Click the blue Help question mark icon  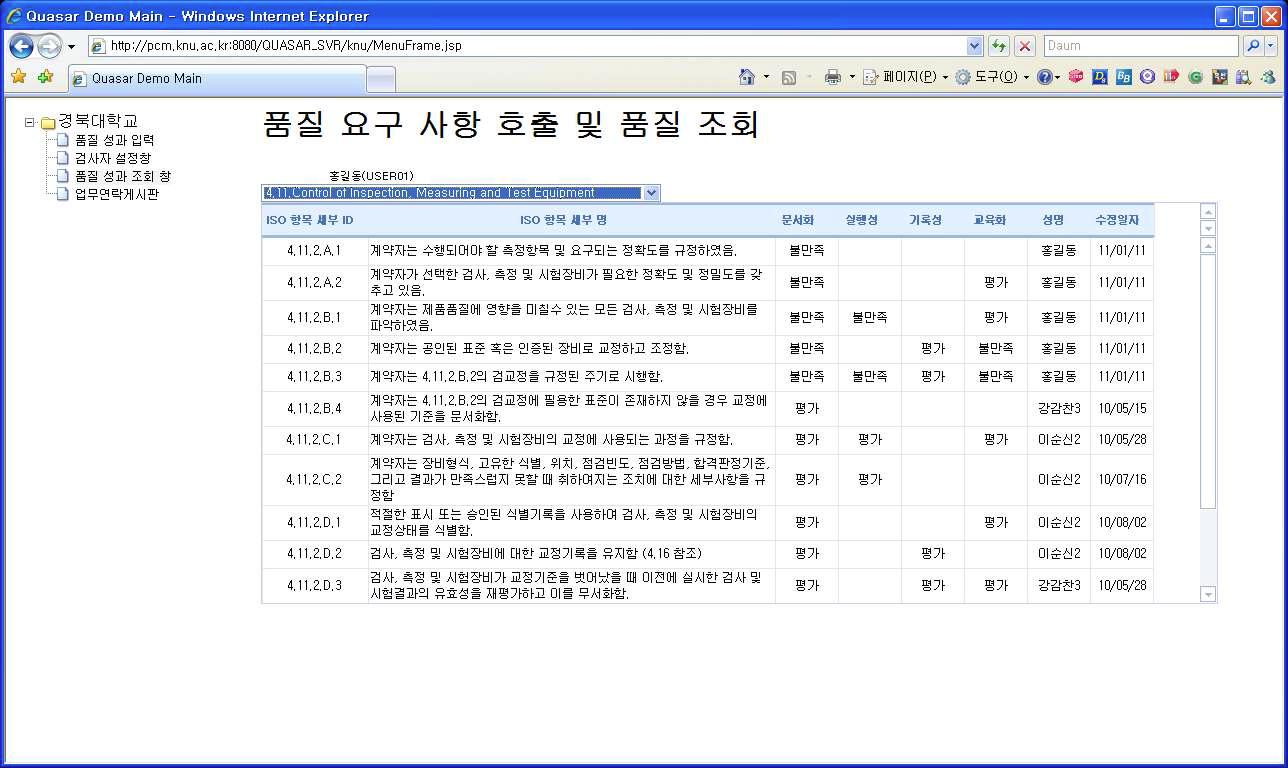(x=1044, y=77)
